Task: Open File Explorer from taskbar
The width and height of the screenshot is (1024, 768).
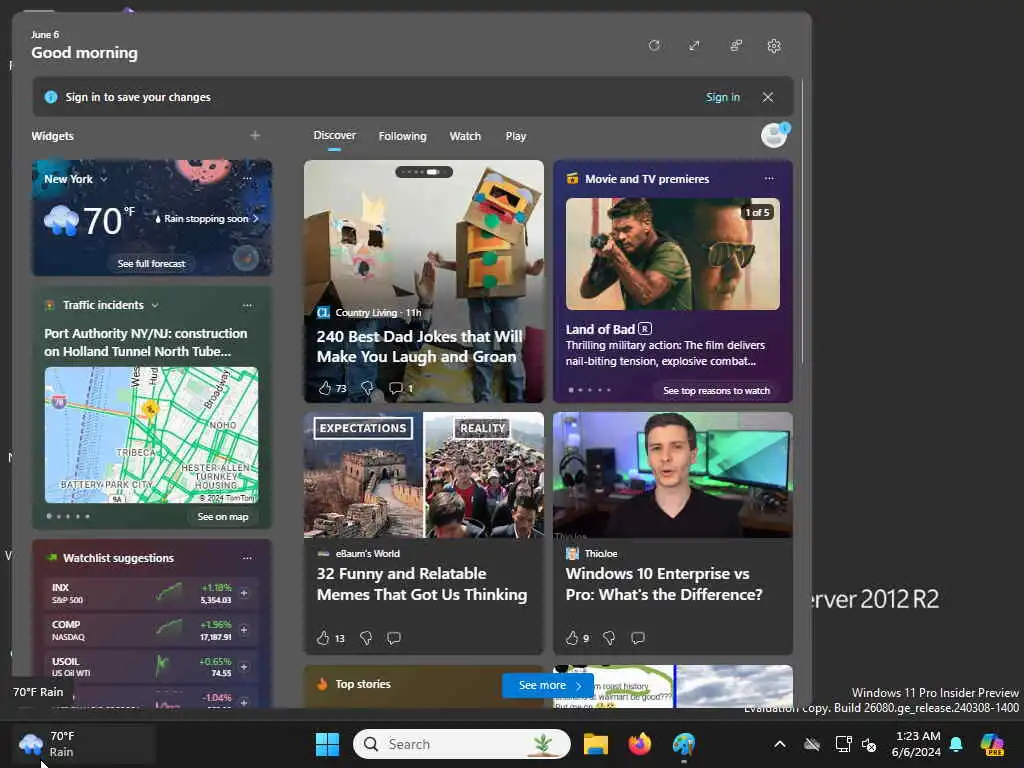Action: coord(596,744)
